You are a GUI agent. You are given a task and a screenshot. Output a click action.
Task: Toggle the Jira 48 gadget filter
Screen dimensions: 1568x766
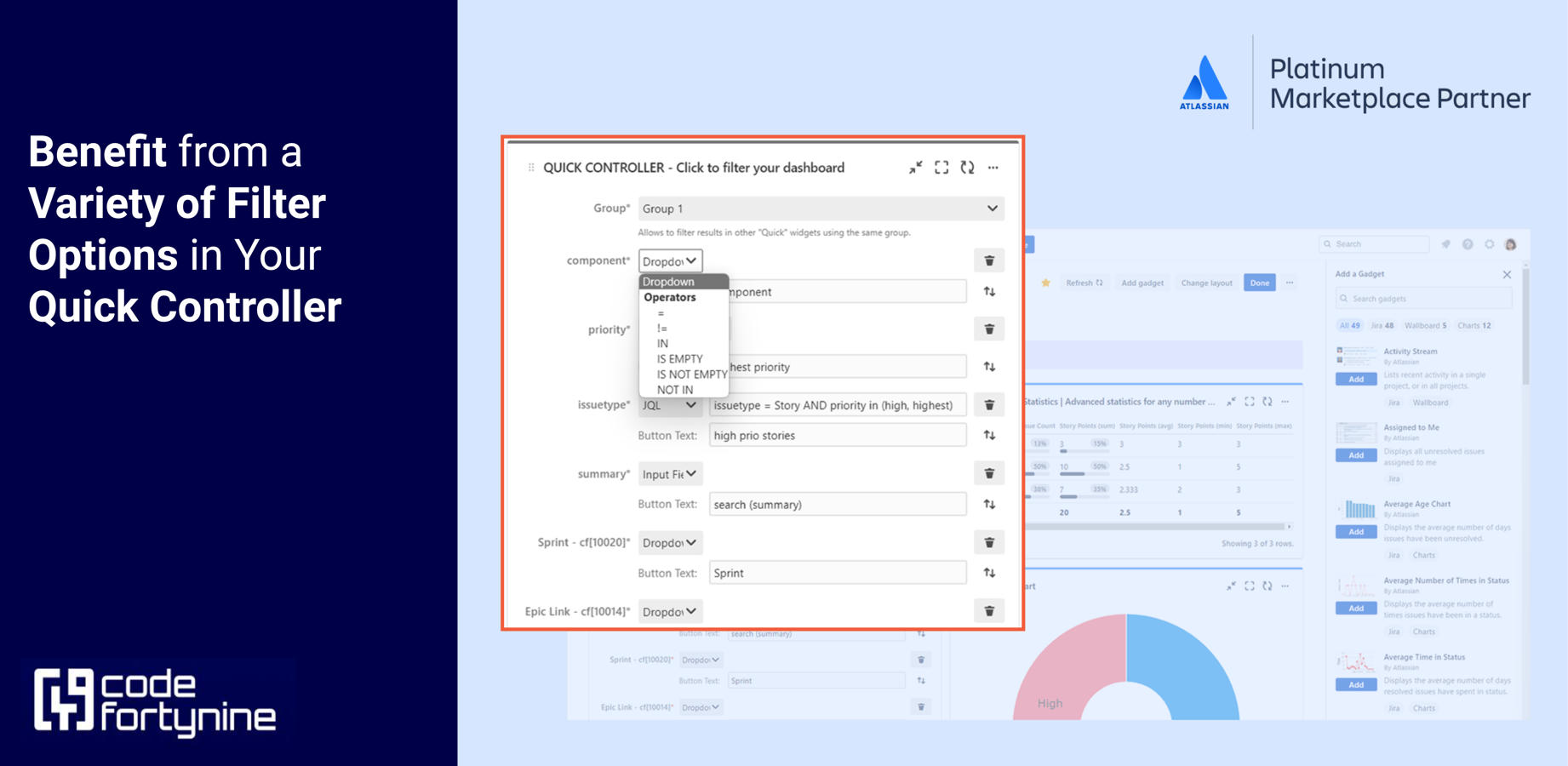click(1382, 325)
